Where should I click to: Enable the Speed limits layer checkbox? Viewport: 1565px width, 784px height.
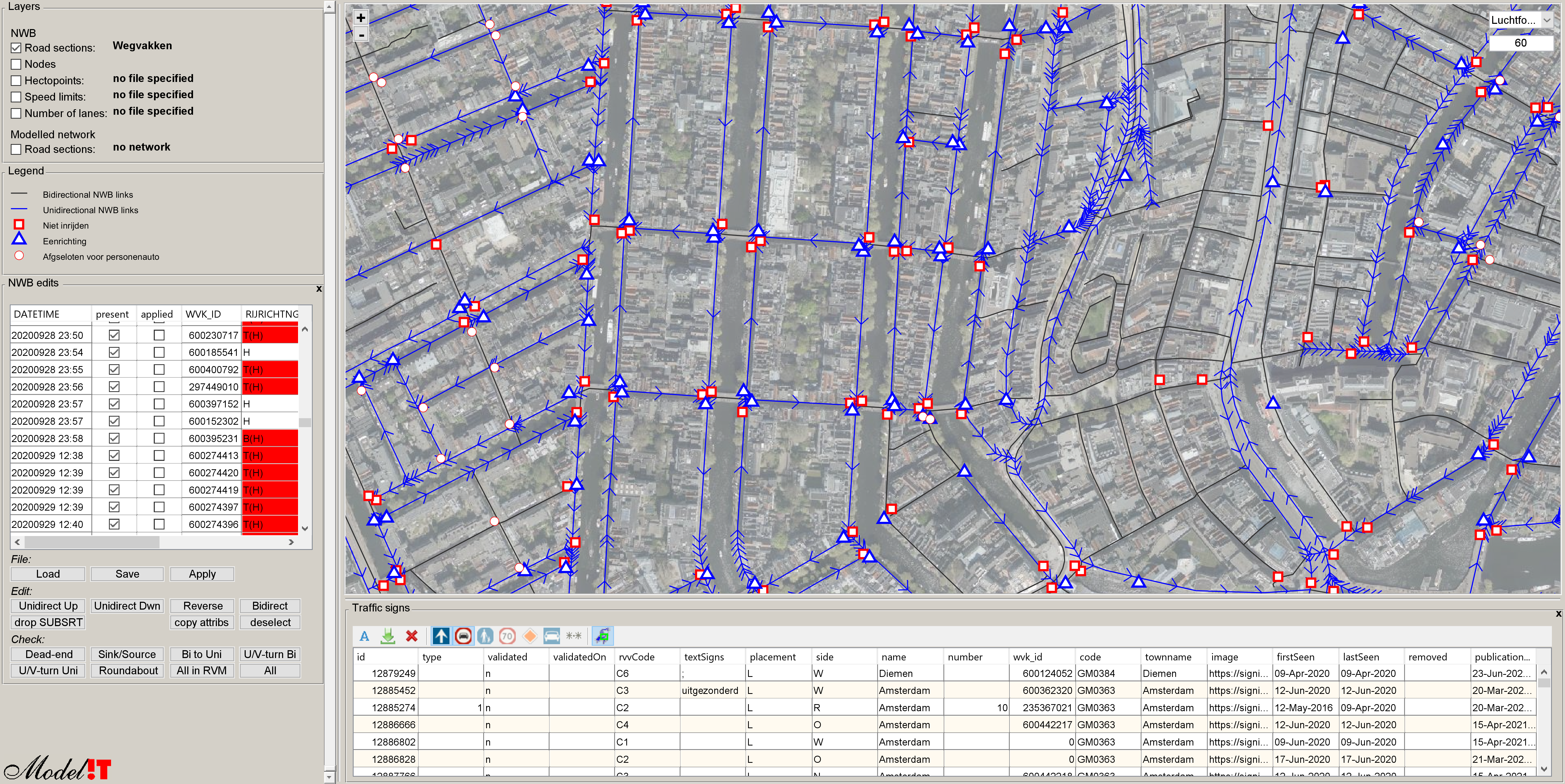coord(17,97)
